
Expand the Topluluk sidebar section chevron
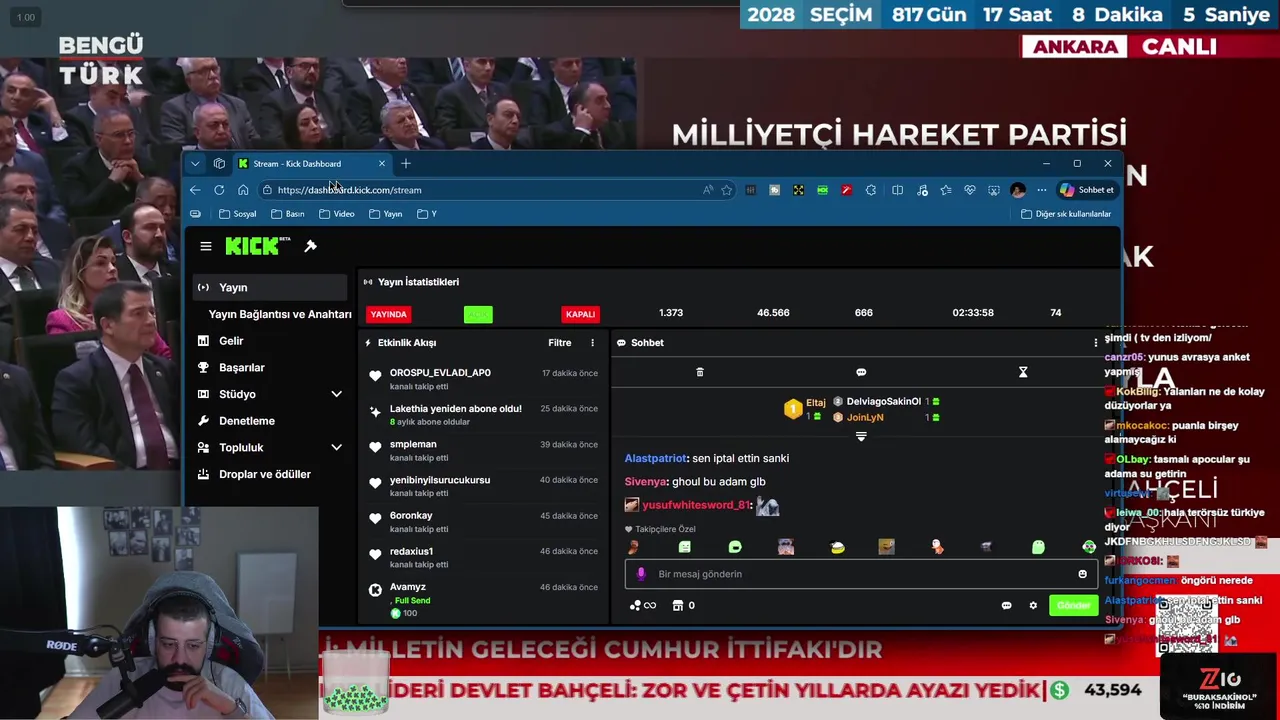[336, 448]
